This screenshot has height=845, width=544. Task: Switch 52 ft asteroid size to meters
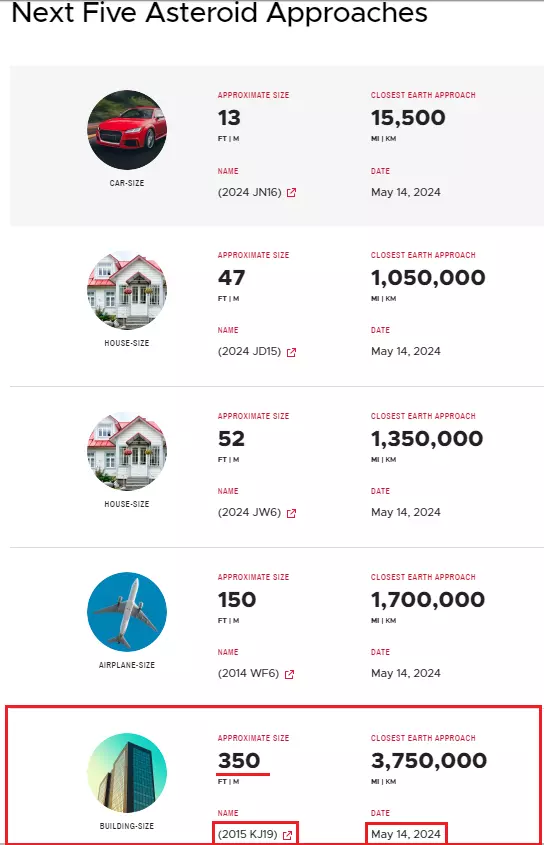[236, 460]
